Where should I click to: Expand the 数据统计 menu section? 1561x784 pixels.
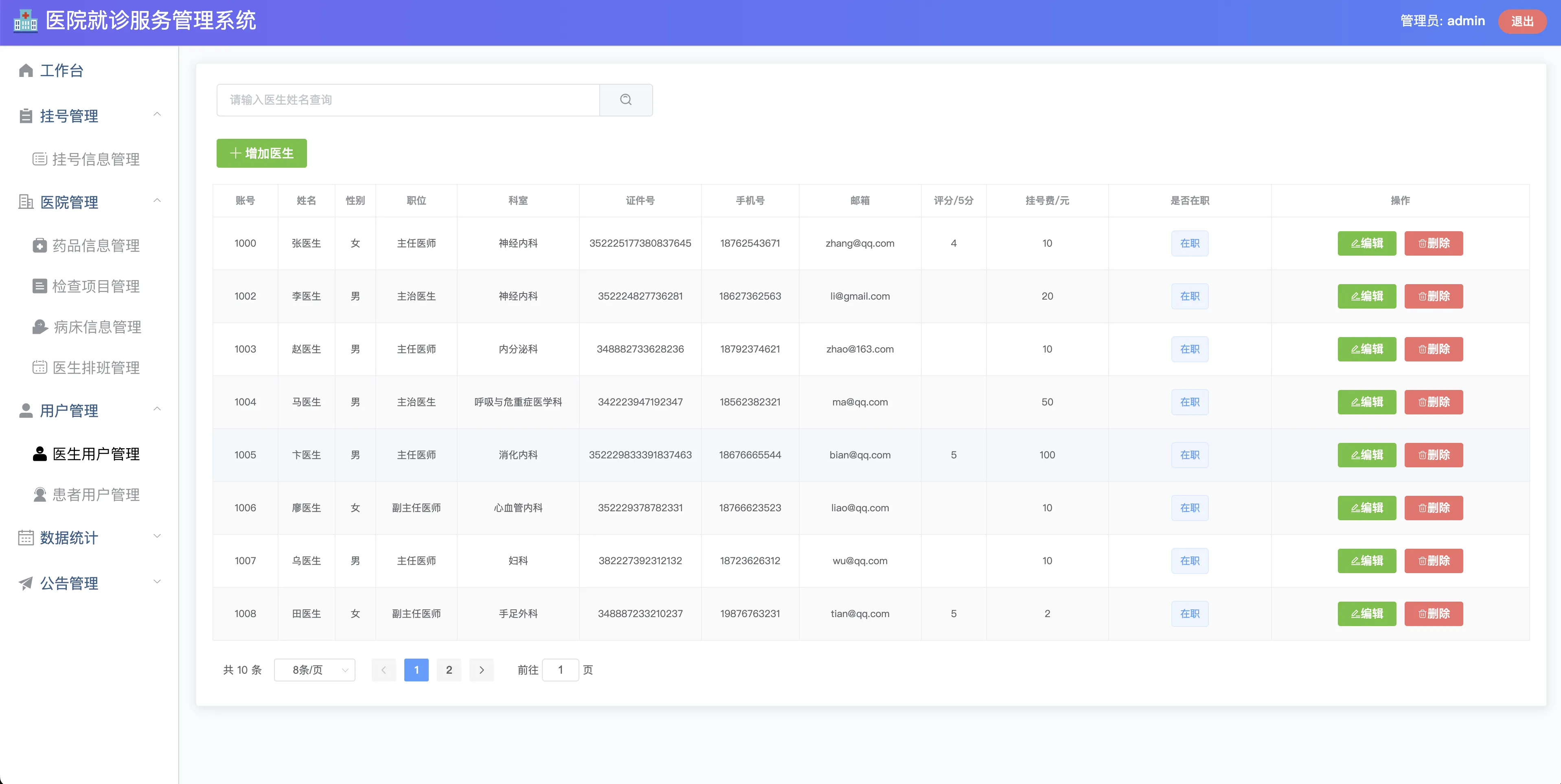[x=157, y=537]
